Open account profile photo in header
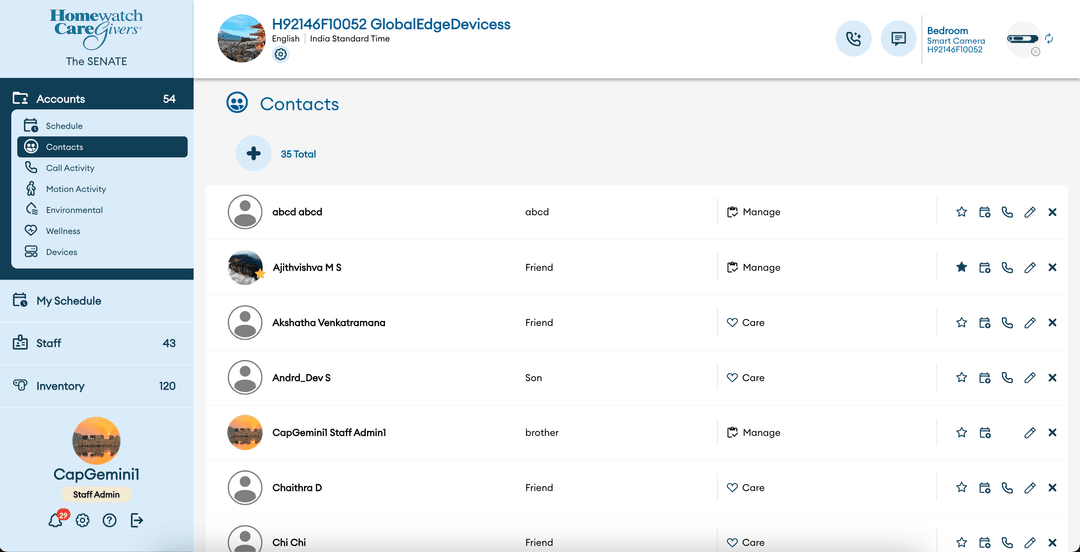The width and height of the screenshot is (1080, 552). 242,39
